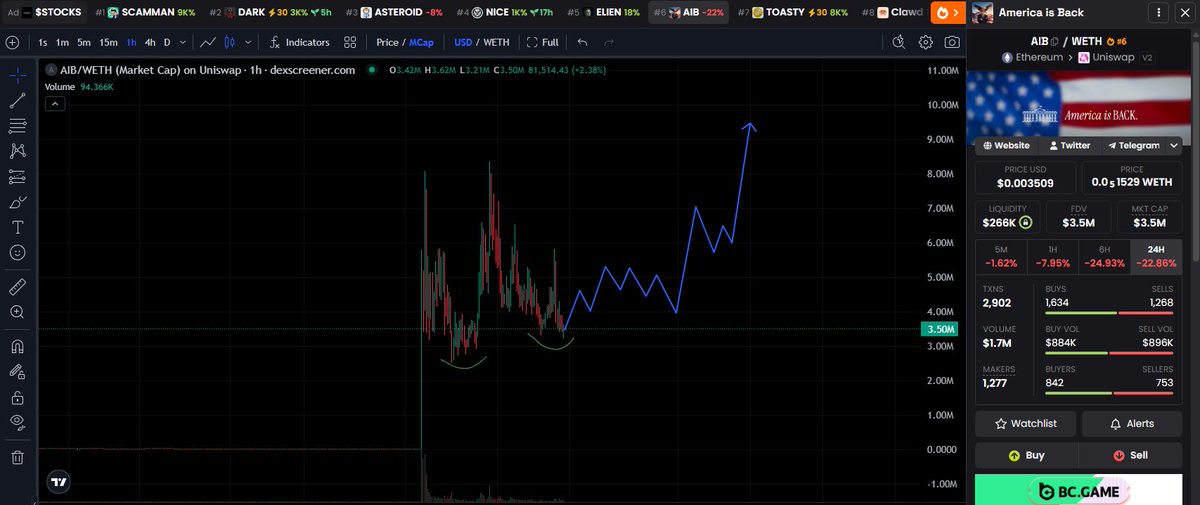This screenshot has width=1200, height=505.
Task: Expand trending list with orange flame button
Action: (948, 13)
